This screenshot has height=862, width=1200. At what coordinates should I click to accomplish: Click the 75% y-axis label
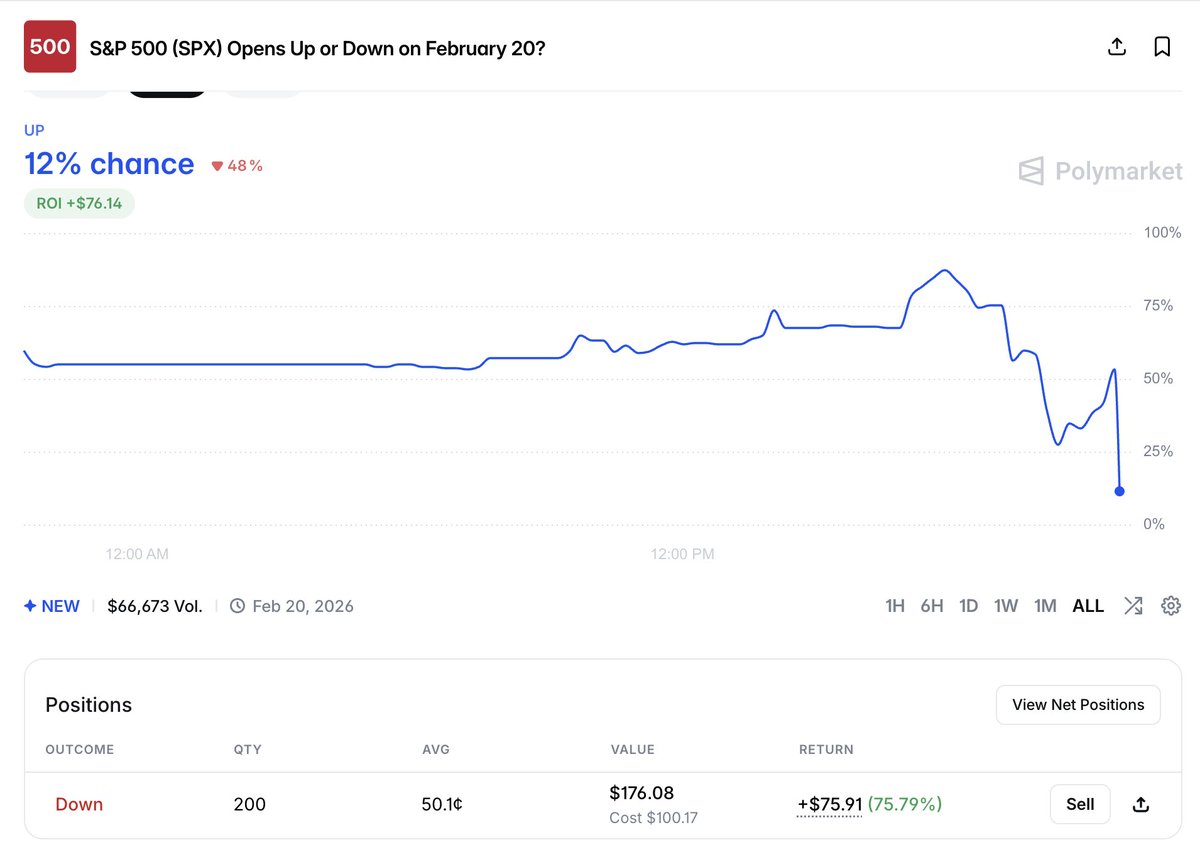(x=1159, y=305)
